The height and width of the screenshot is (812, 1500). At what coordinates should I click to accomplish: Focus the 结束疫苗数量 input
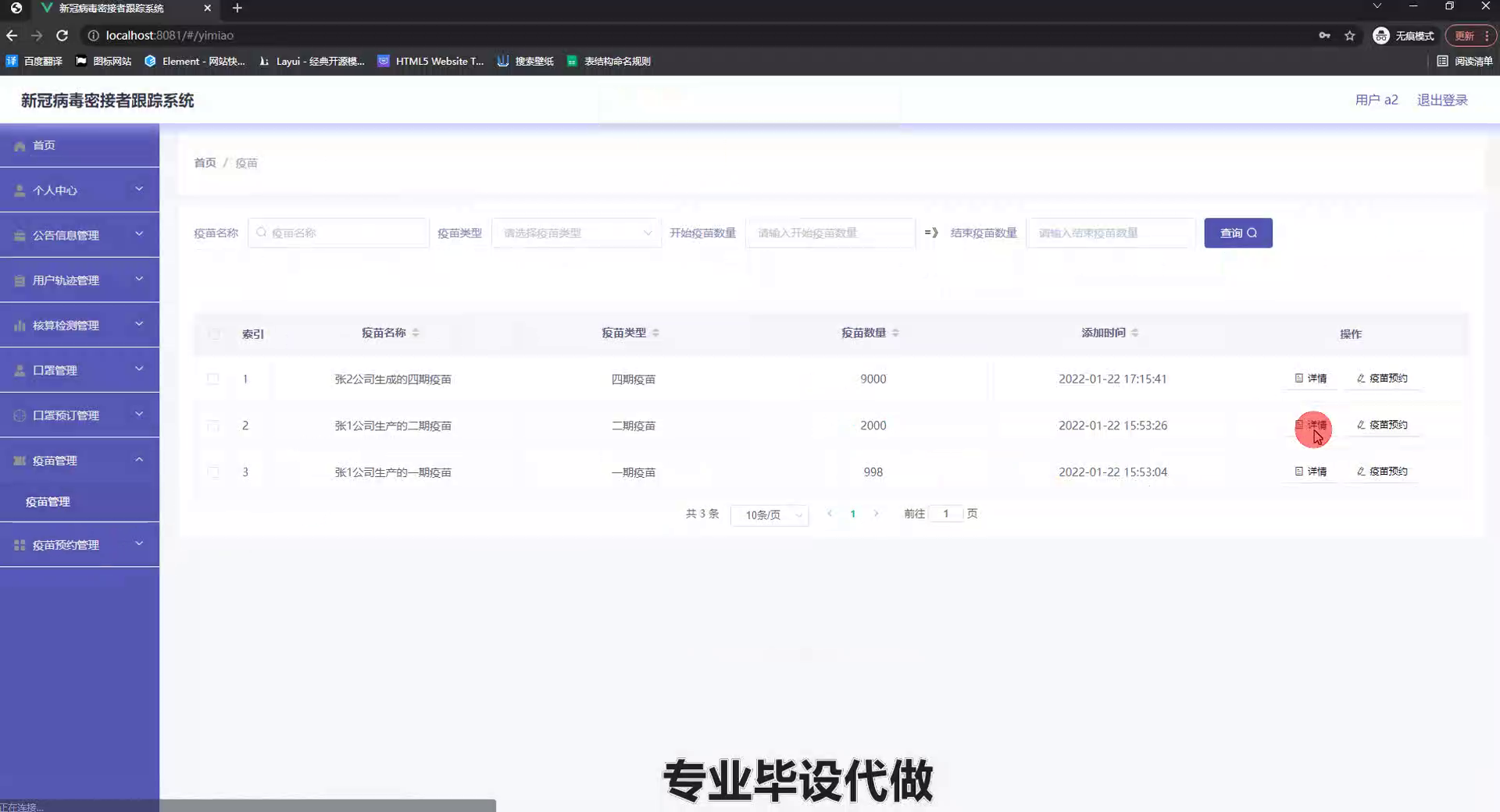click(1111, 233)
